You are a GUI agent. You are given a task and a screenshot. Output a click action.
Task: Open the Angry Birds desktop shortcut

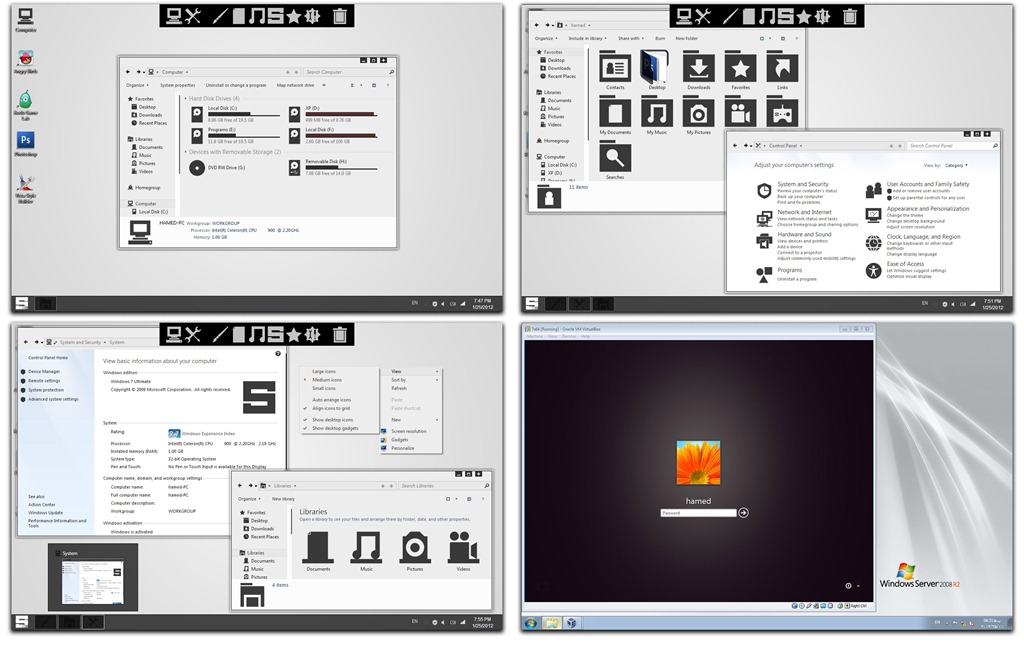tap(25, 60)
